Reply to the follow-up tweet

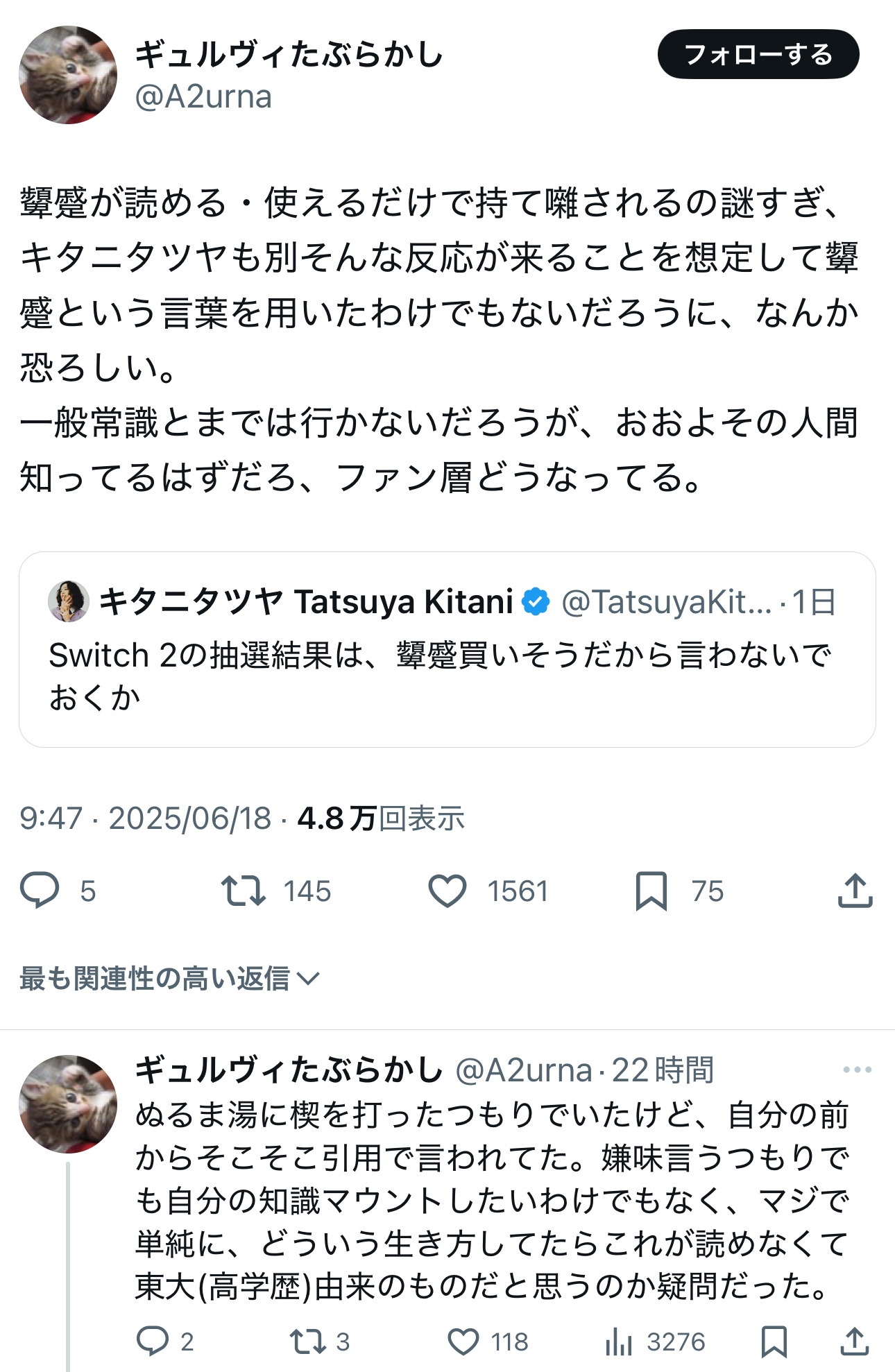[x=152, y=1341]
